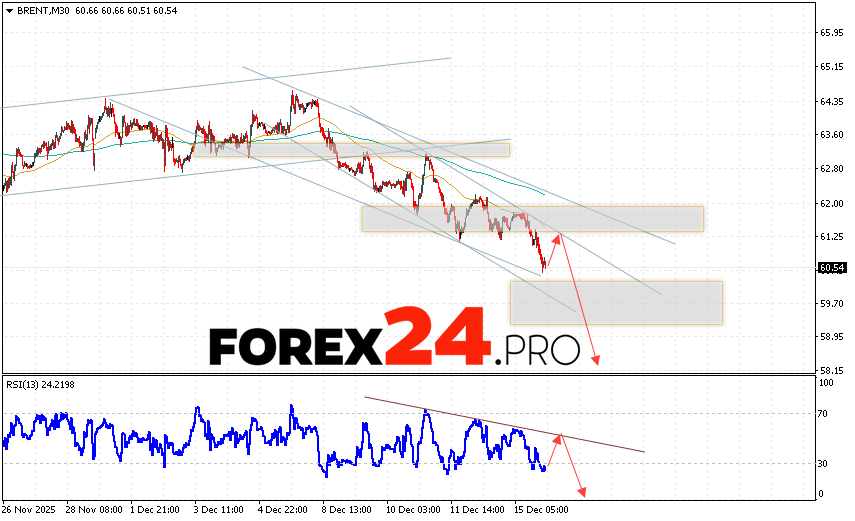Click the RSI(13) 24.2198 indicator label
This screenshot has height=521, width=855.
point(40,385)
